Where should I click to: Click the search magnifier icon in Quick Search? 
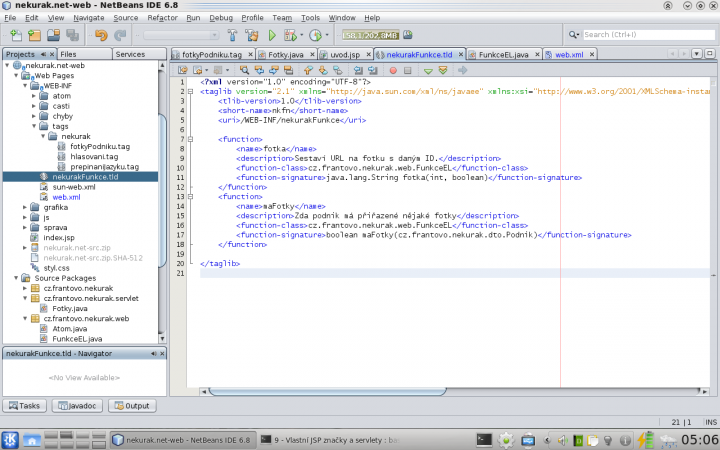click(573, 34)
